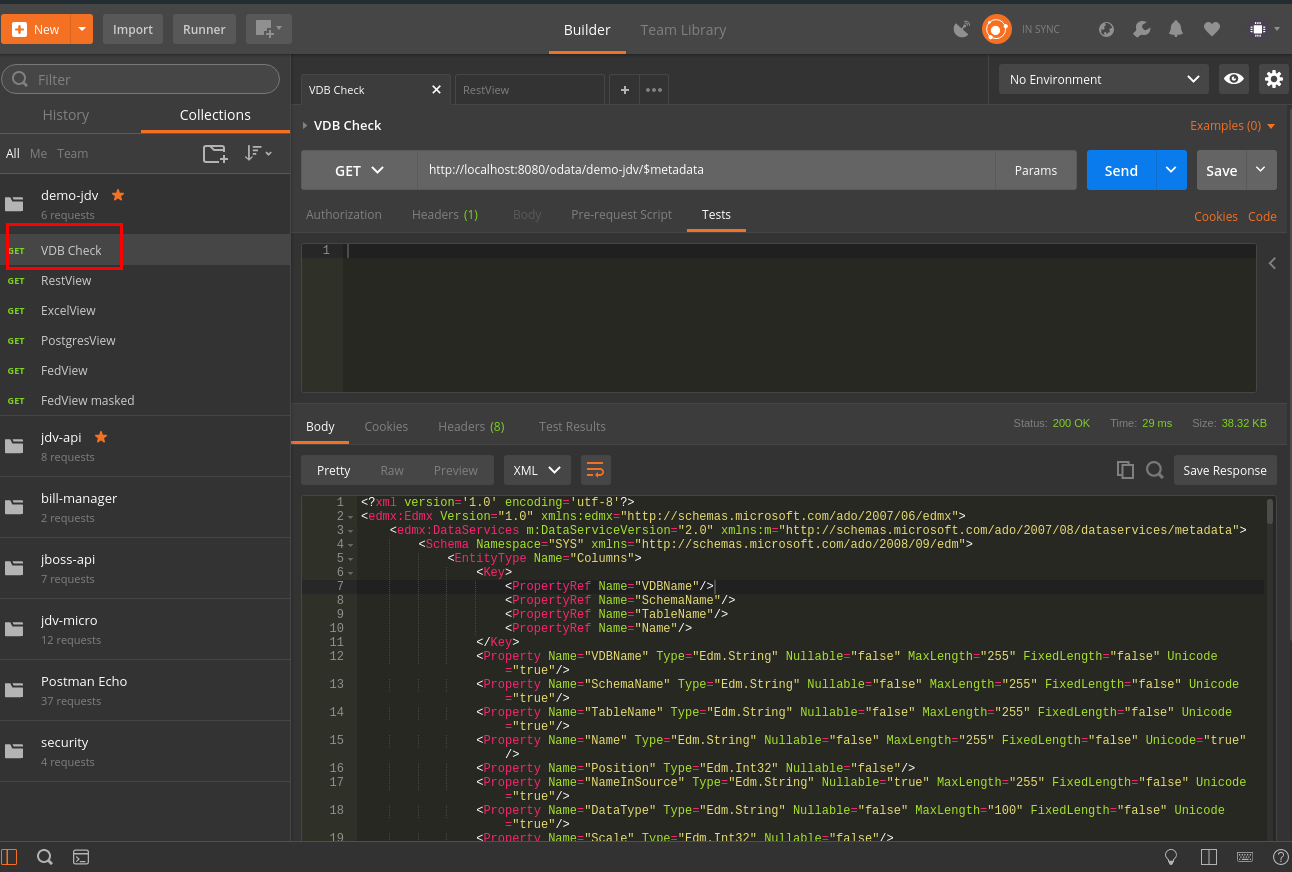1292x872 pixels.
Task: Select the ExcelView request
Action: [145, 311]
